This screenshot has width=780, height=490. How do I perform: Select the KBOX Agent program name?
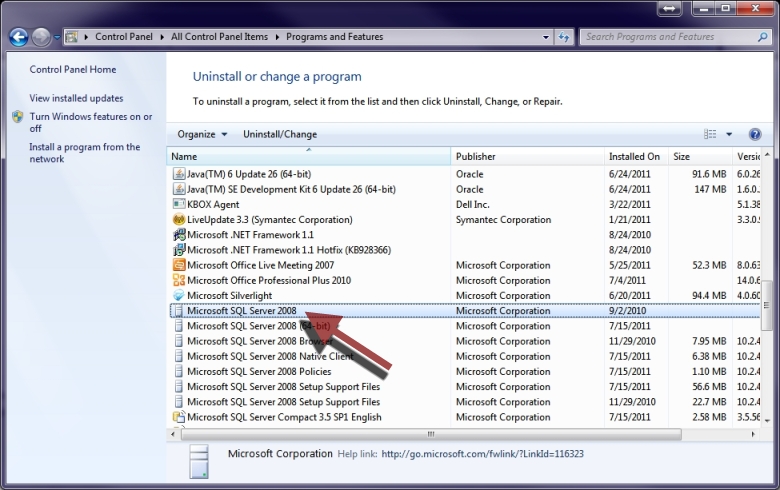(x=213, y=204)
